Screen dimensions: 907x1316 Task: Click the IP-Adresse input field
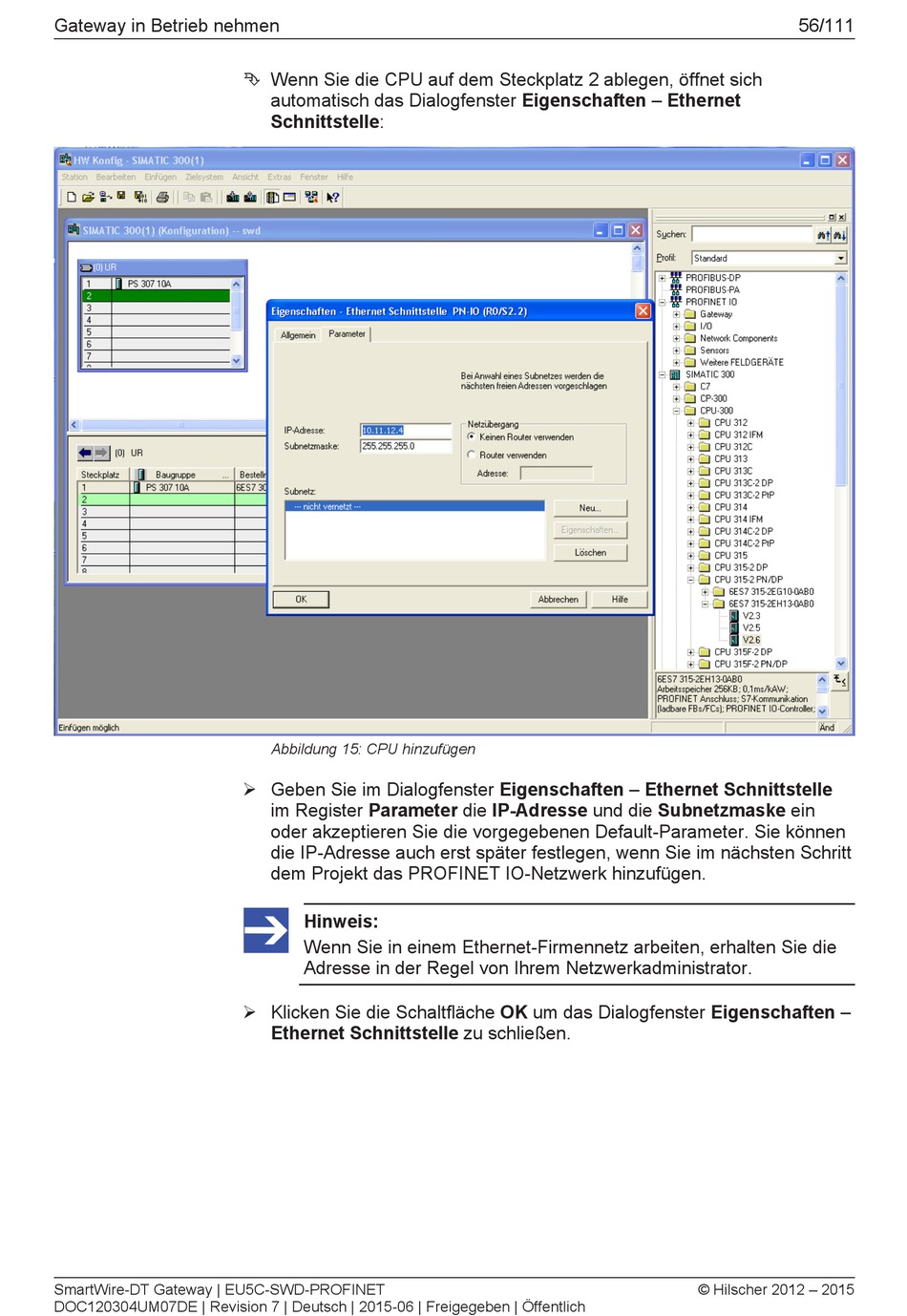pos(405,431)
